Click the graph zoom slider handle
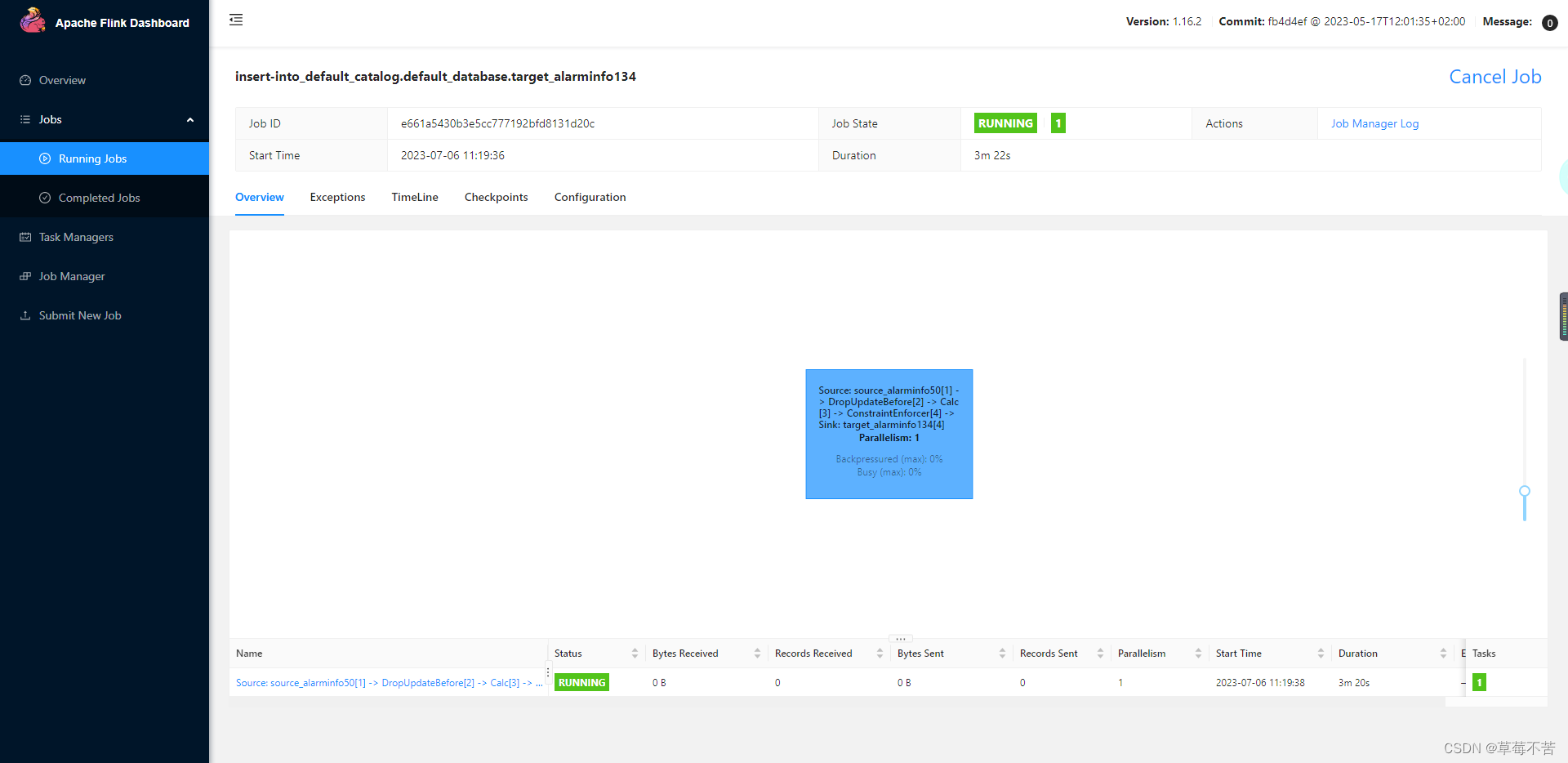 click(x=1524, y=491)
